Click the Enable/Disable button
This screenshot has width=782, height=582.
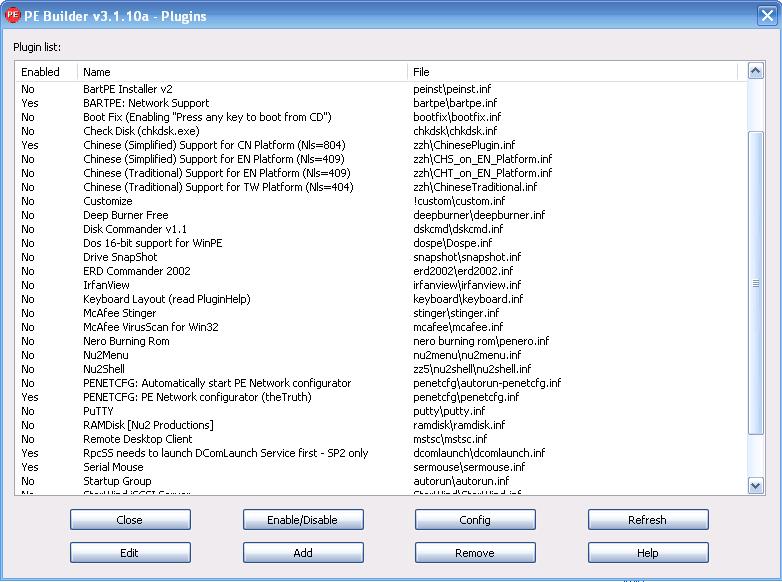(x=303, y=520)
